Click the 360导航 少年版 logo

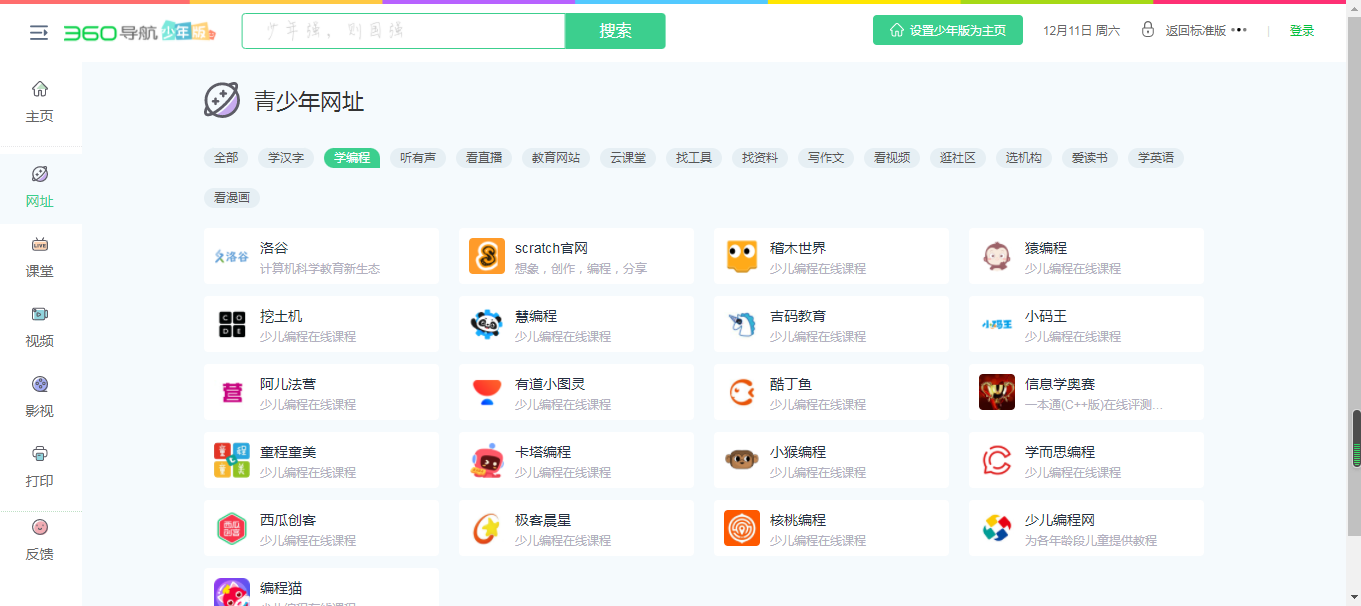(141, 32)
